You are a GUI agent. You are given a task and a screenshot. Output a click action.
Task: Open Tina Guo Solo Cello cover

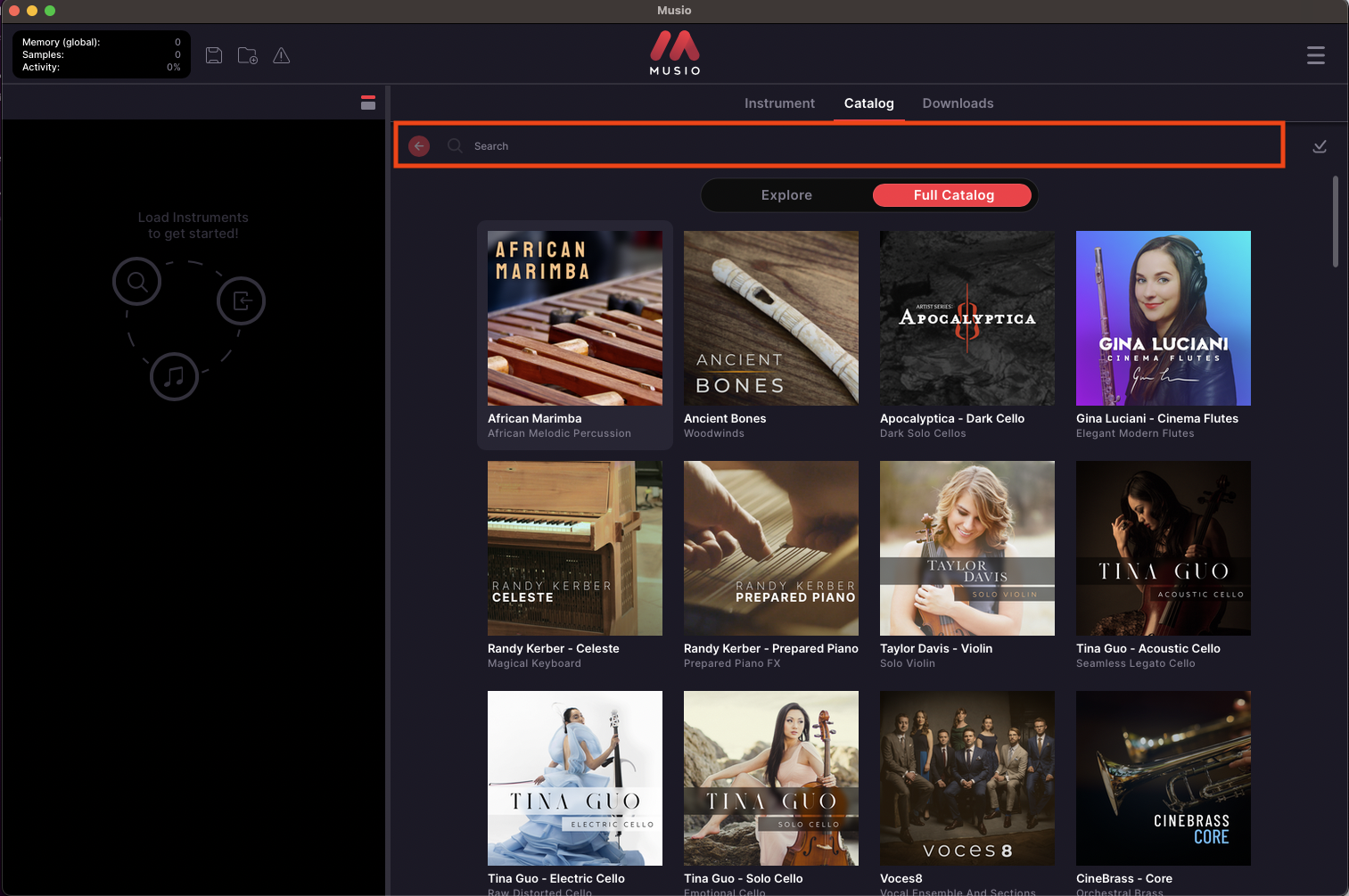[x=771, y=778]
